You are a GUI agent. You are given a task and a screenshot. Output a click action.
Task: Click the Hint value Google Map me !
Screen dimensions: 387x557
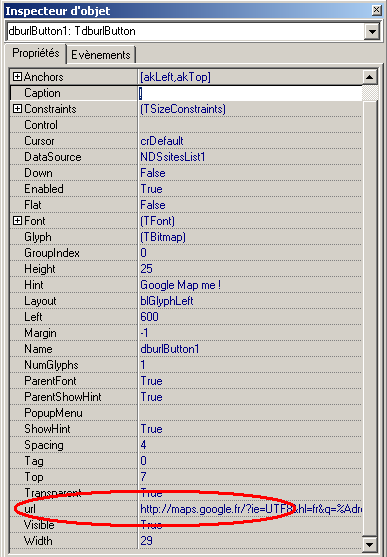[181, 285]
